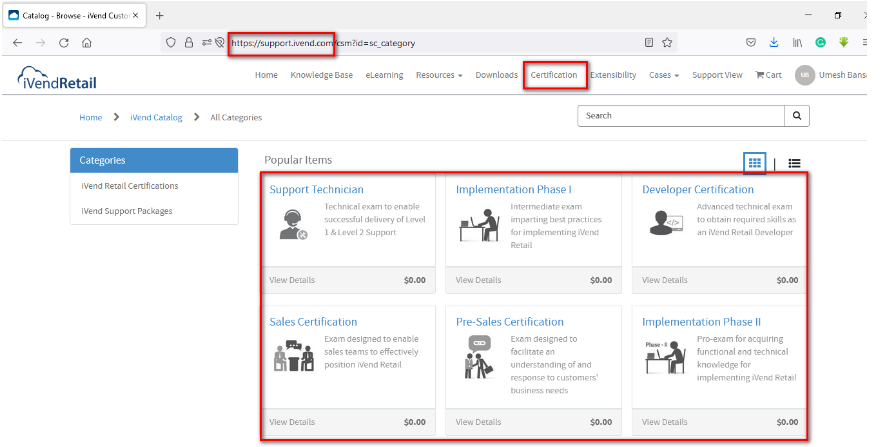Viewport: 892px width, 447px height.
Task: Expand the Resources dropdown menu
Action: (439, 75)
